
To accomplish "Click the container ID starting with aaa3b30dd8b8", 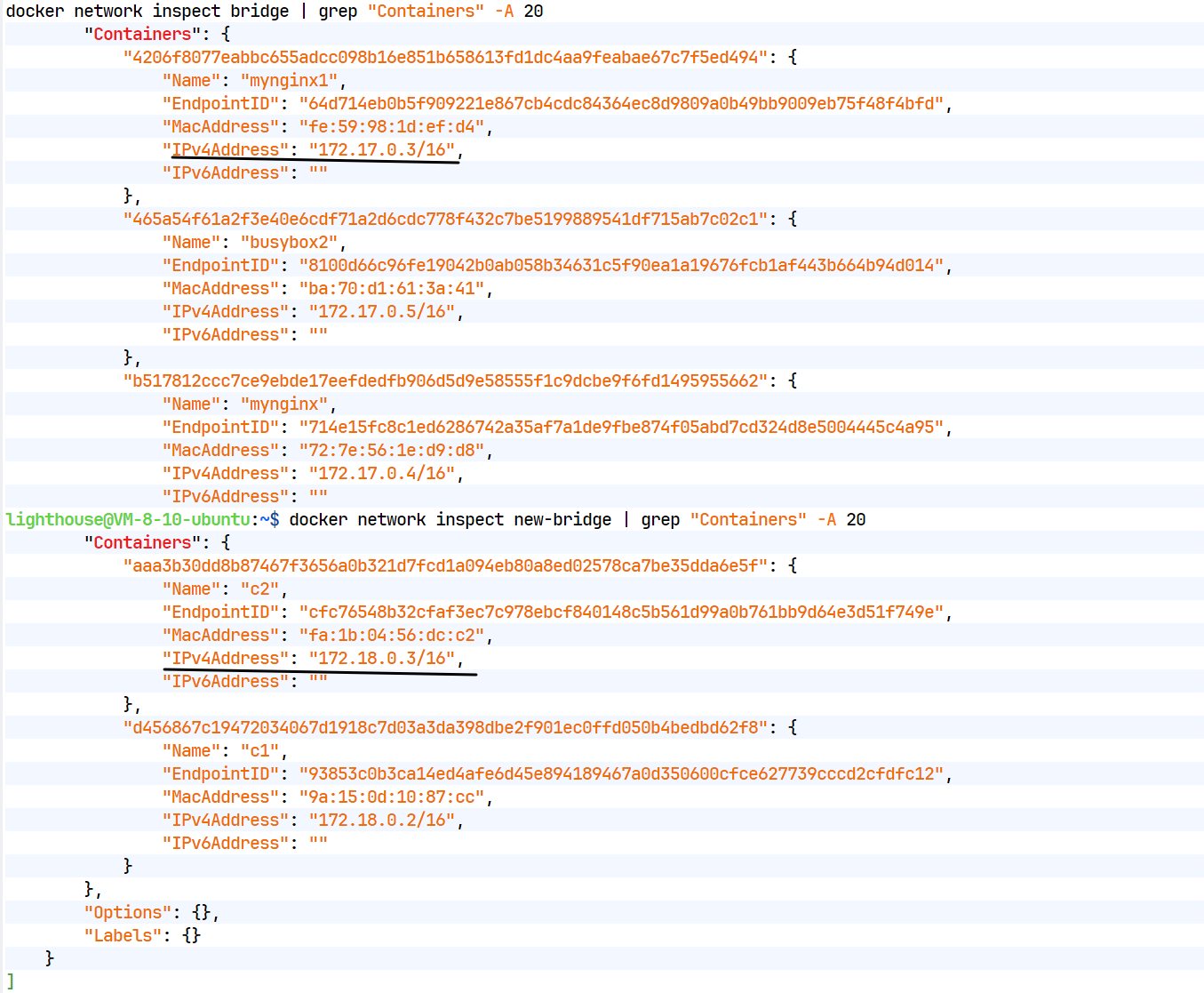I will [x=445, y=566].
